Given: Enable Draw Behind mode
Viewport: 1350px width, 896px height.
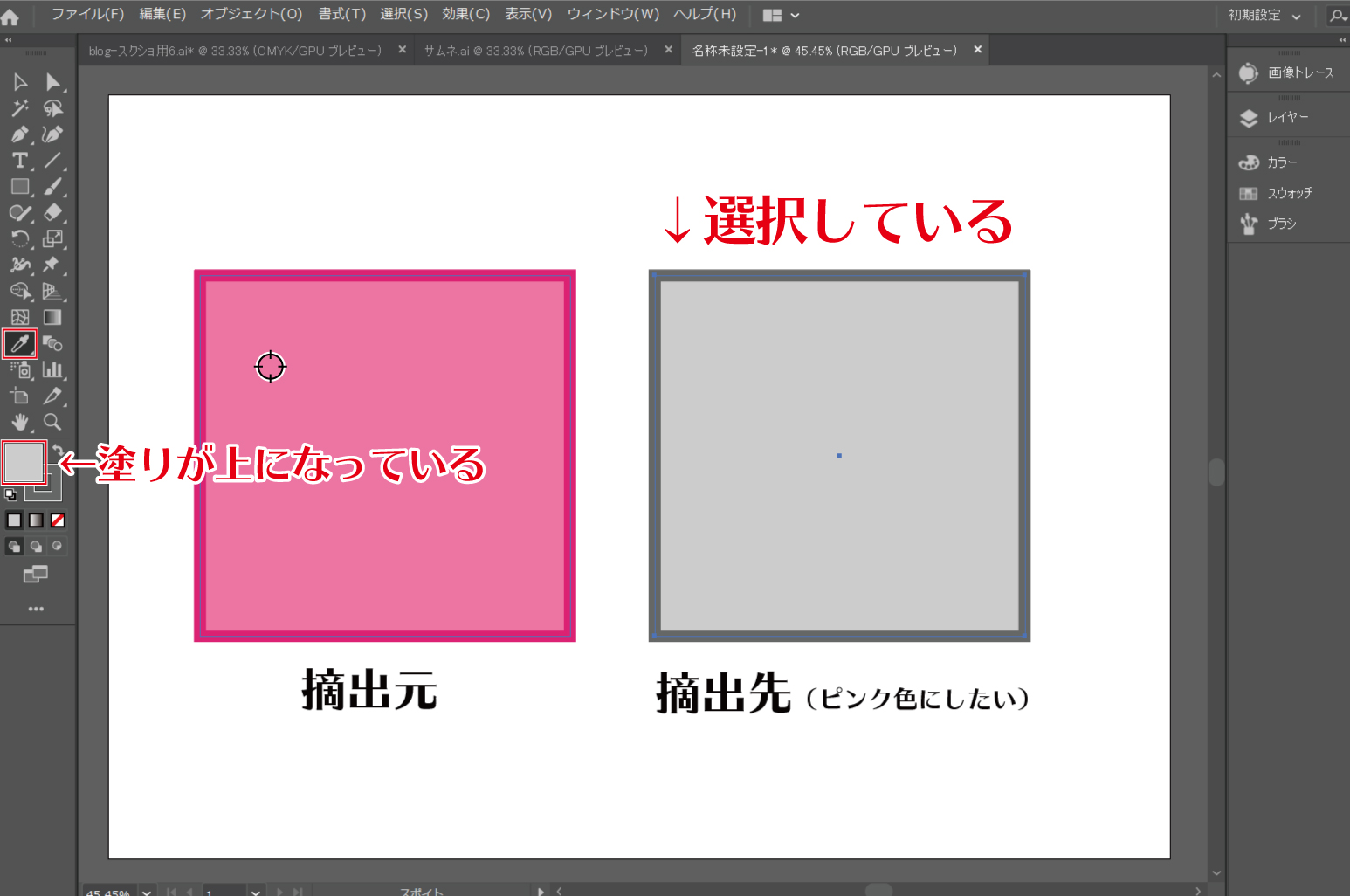Looking at the screenshot, I should (x=36, y=547).
